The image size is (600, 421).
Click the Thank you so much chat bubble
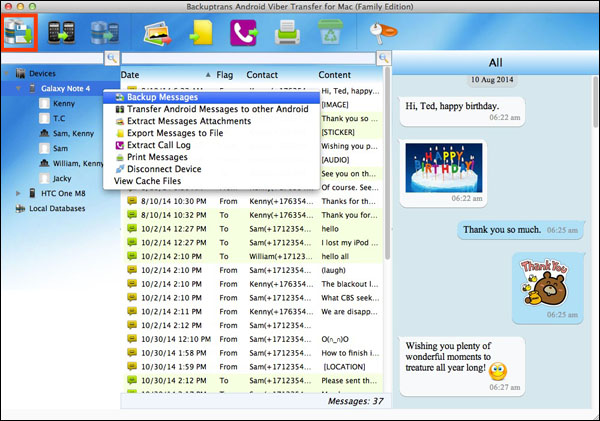(521, 230)
